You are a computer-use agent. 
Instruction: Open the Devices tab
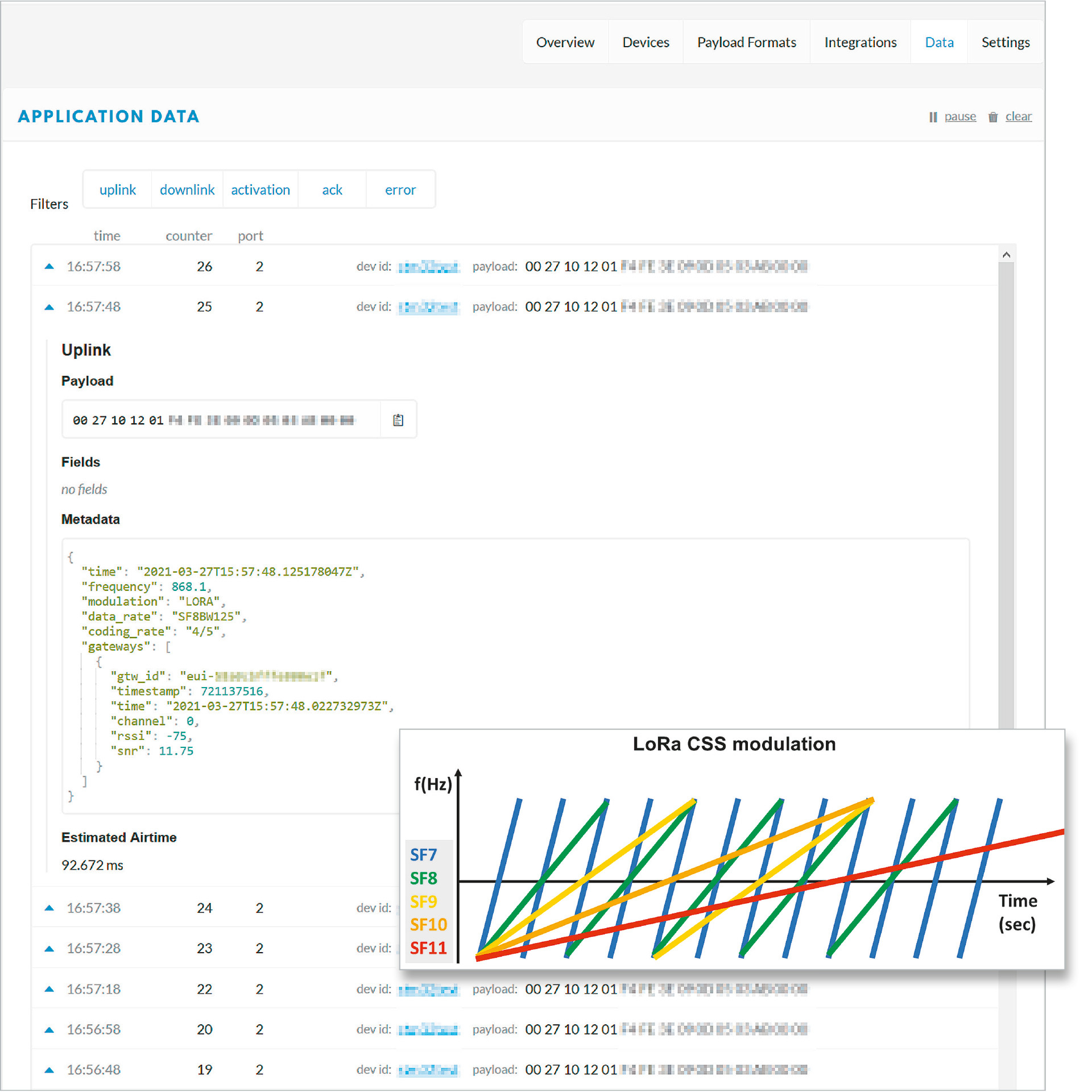point(646,42)
